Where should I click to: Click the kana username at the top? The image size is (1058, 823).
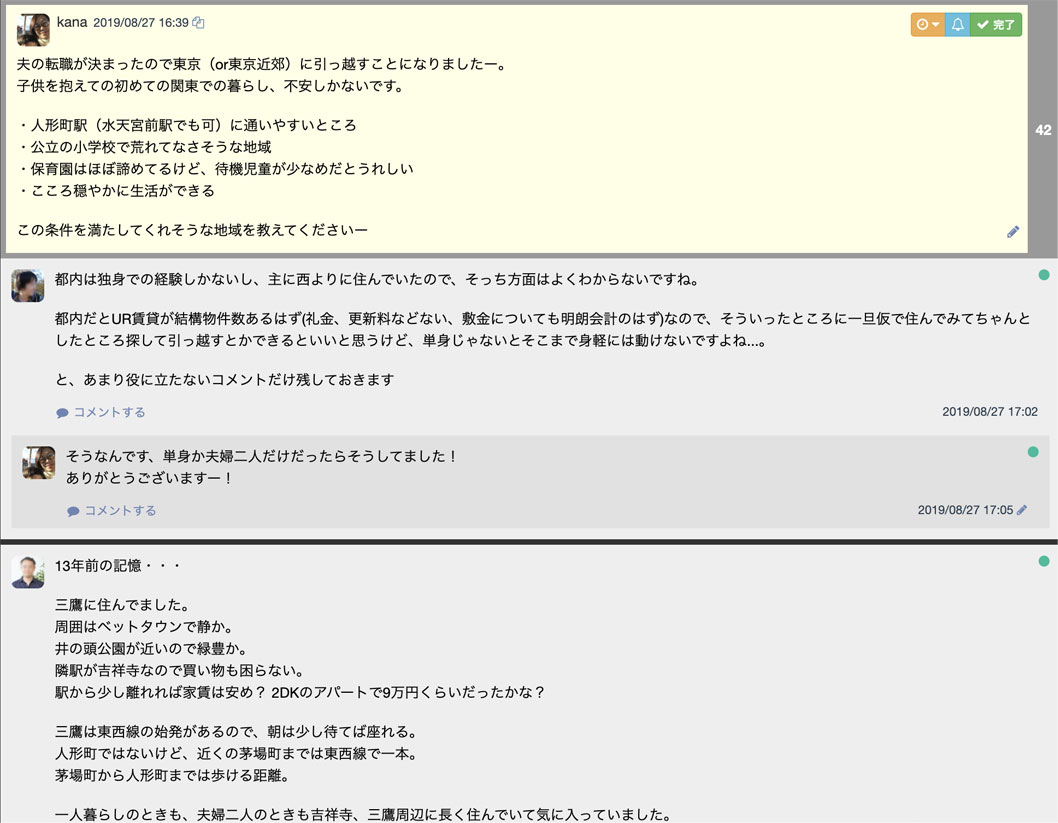[x=71, y=22]
